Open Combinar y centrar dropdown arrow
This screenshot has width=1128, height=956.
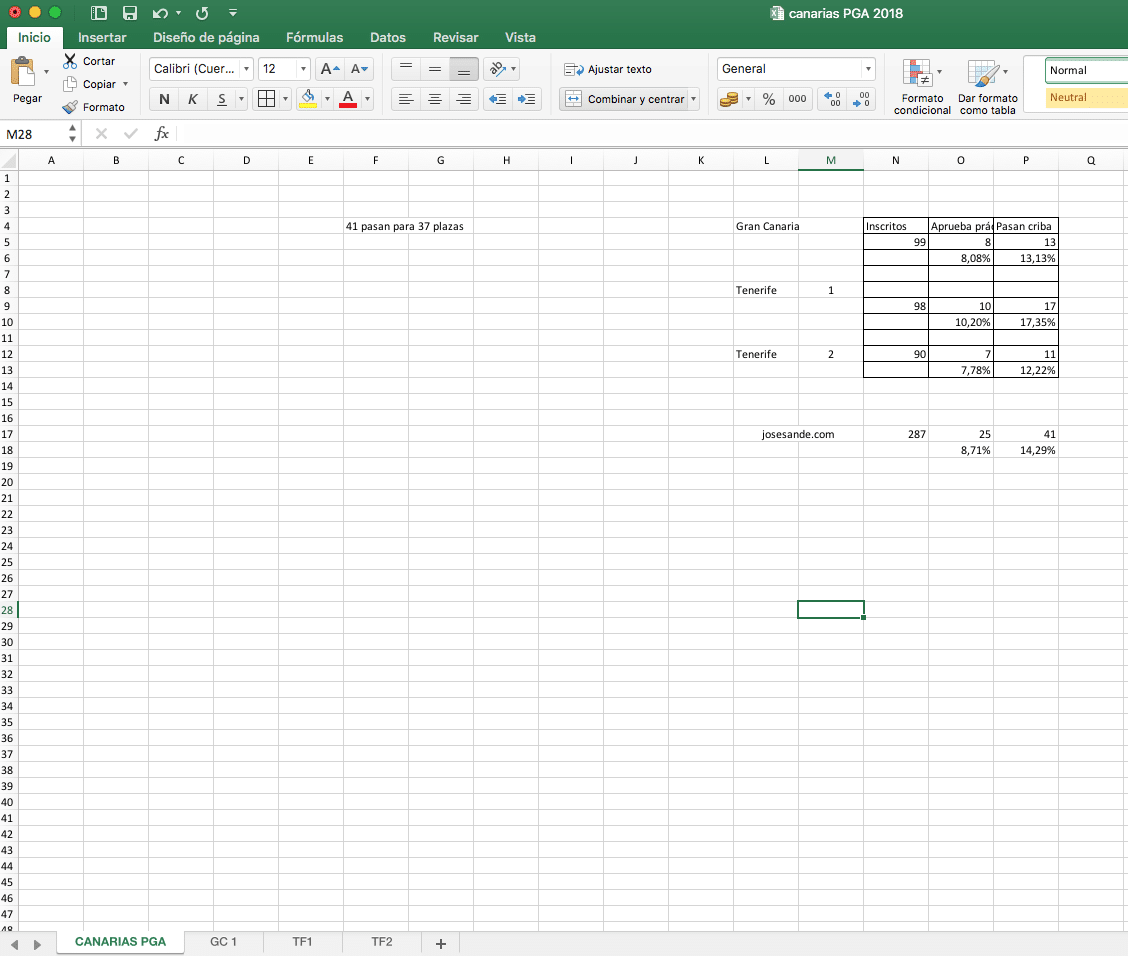coord(693,99)
